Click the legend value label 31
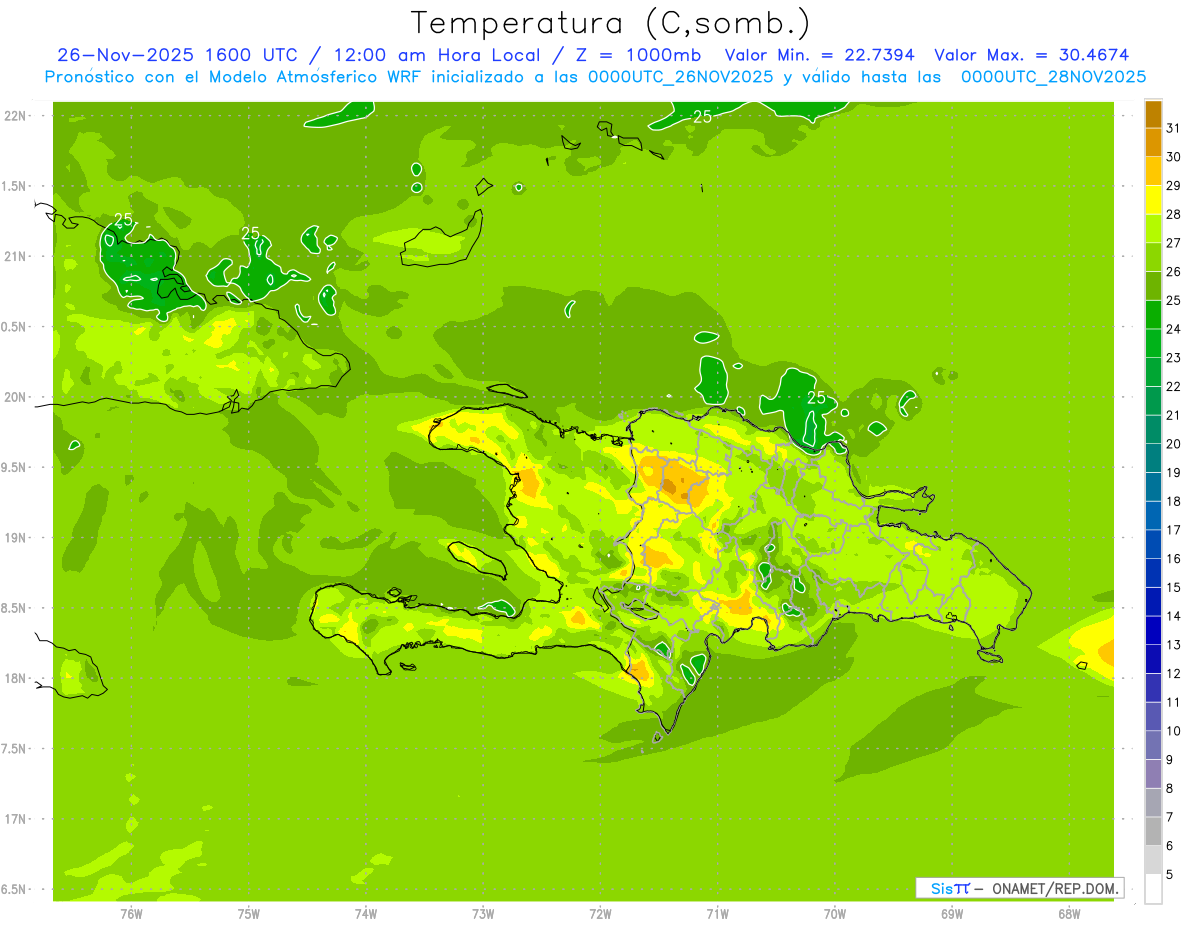Image resolution: width=1200 pixels, height=927 pixels. [1174, 128]
